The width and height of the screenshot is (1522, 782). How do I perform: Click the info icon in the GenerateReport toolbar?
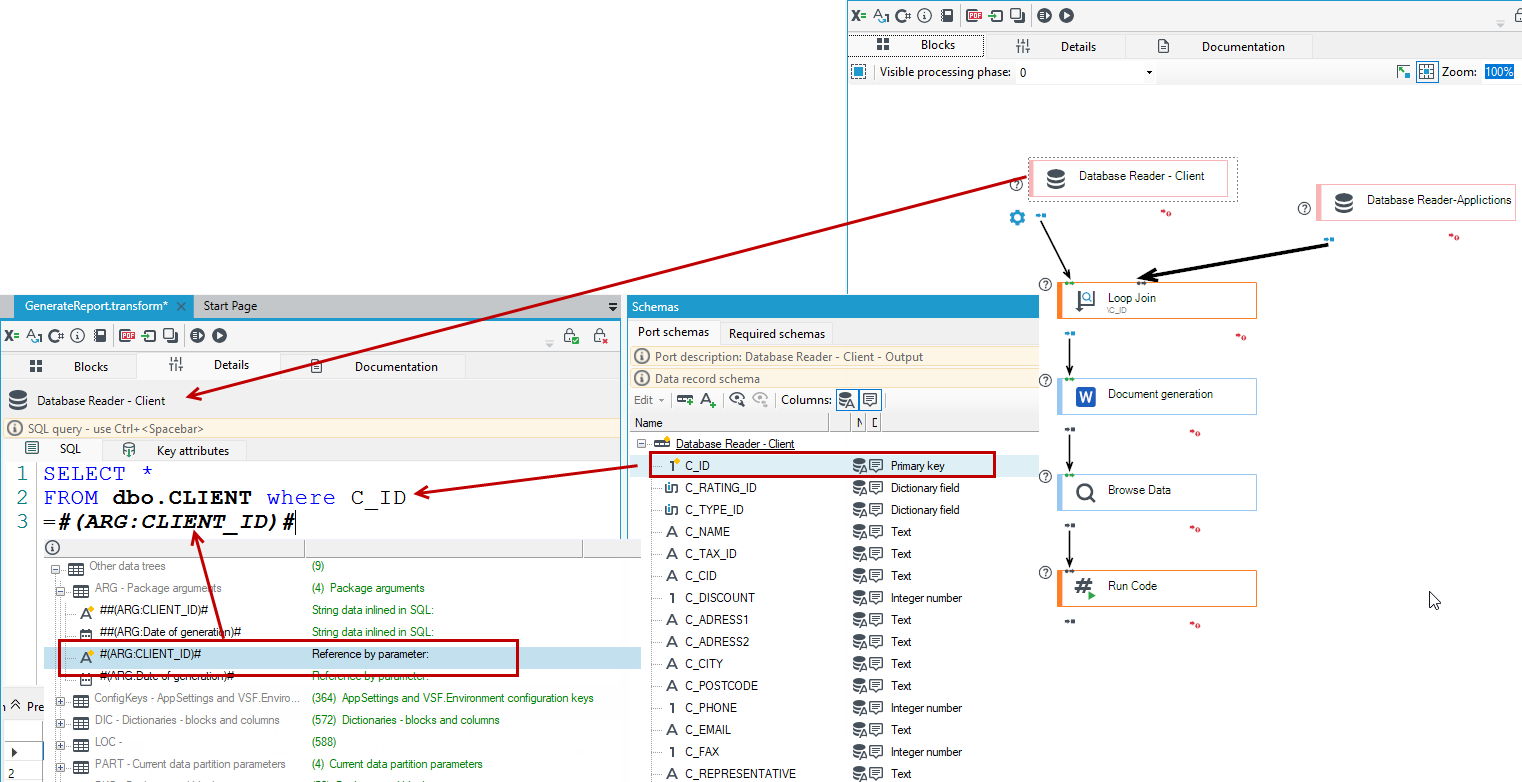78,336
